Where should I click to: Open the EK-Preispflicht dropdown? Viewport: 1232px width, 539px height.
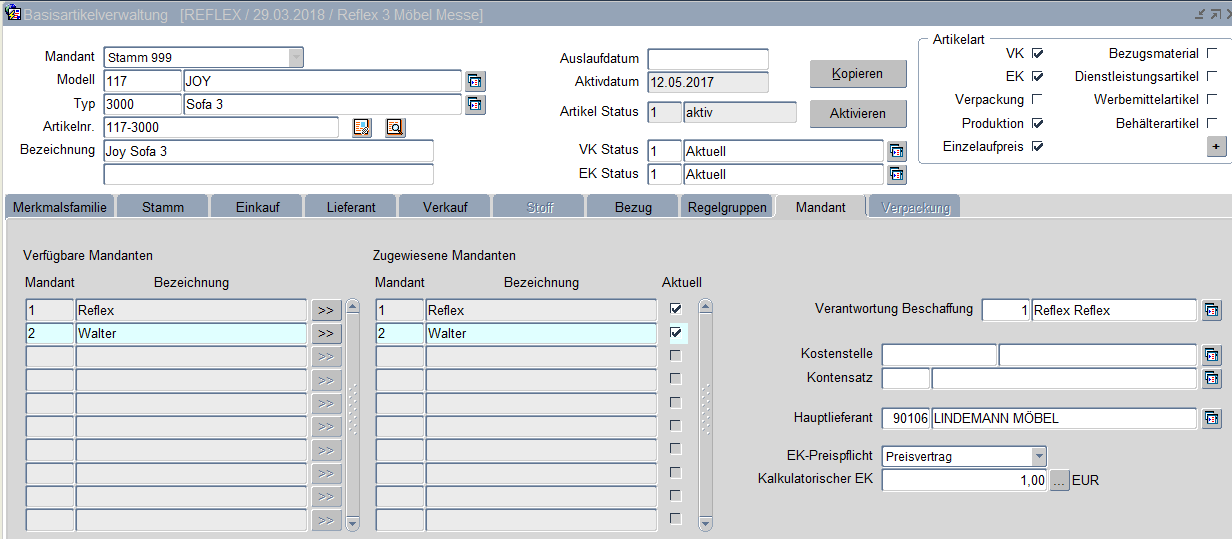coord(1038,457)
